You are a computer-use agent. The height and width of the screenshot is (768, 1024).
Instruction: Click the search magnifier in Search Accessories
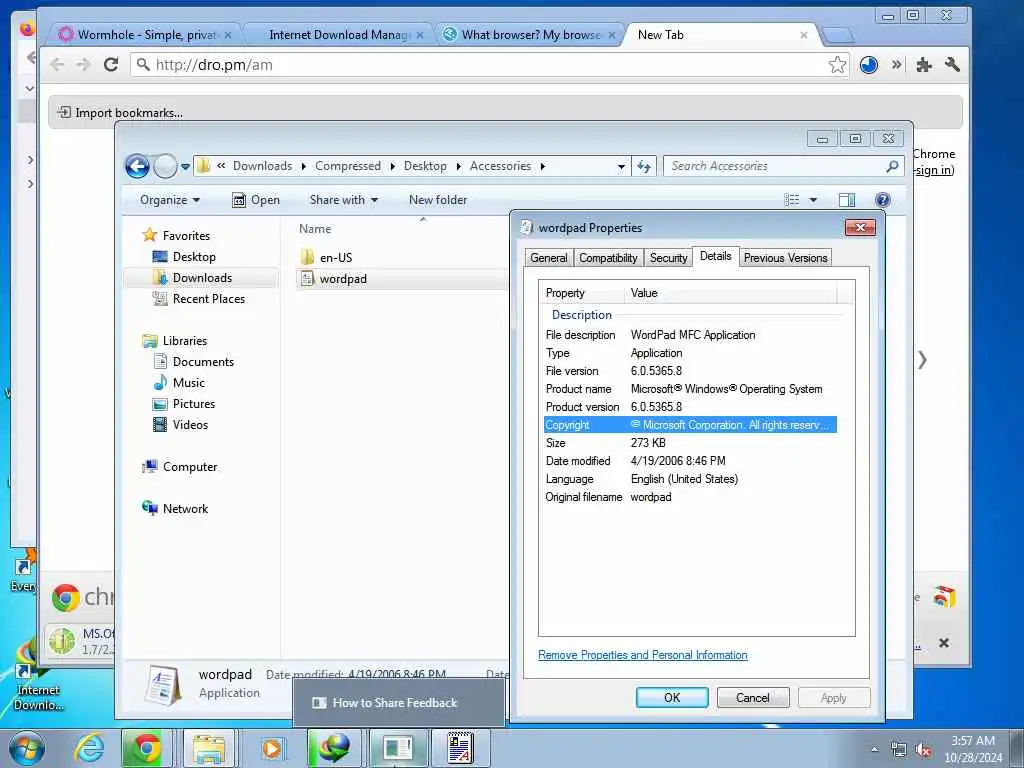[892, 166]
